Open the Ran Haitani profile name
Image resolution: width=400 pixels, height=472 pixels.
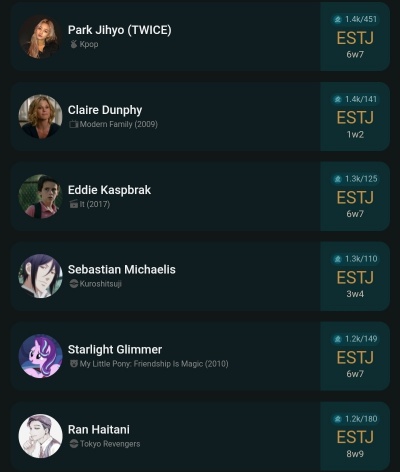click(x=99, y=429)
